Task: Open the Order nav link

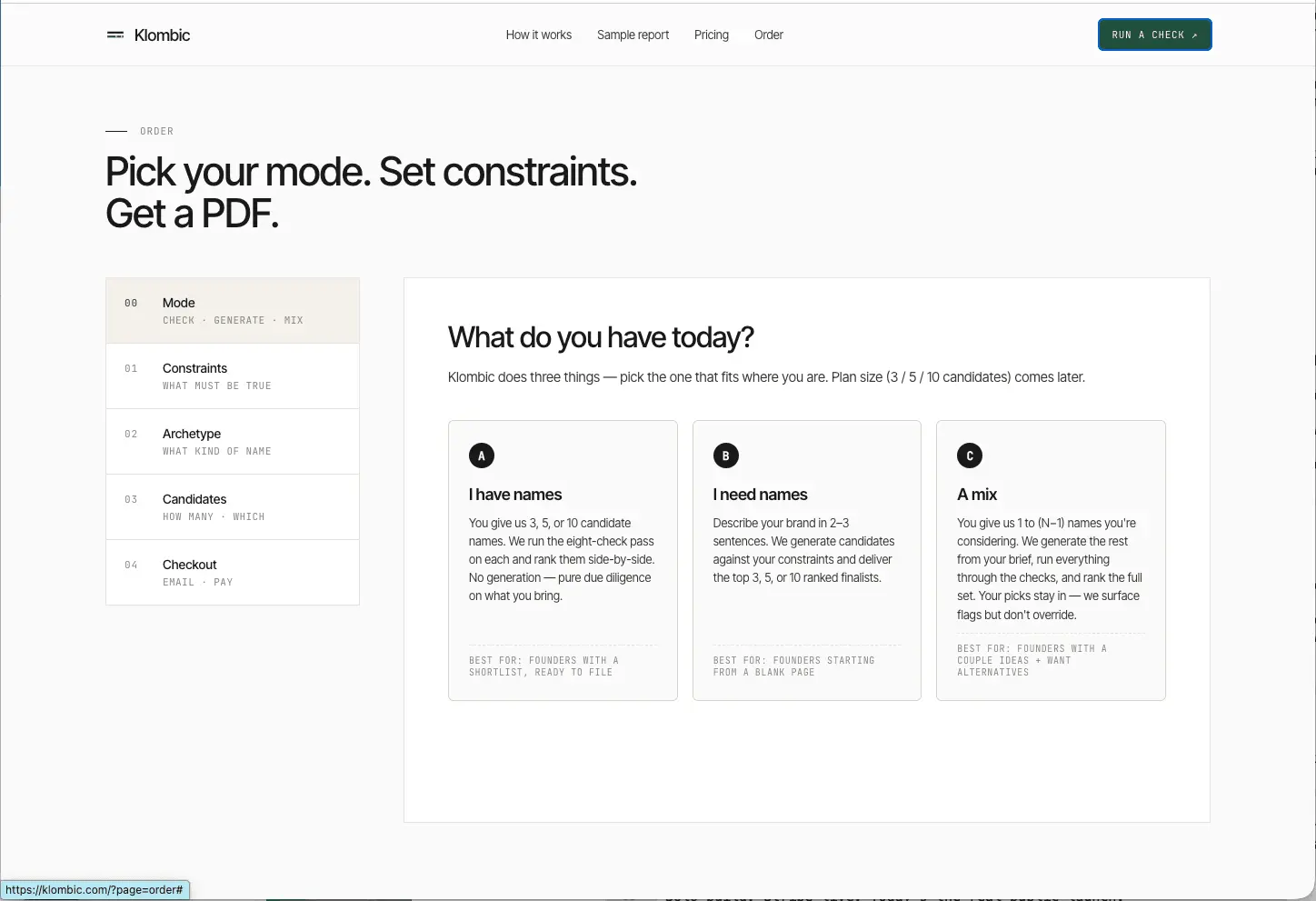Action: [x=769, y=35]
